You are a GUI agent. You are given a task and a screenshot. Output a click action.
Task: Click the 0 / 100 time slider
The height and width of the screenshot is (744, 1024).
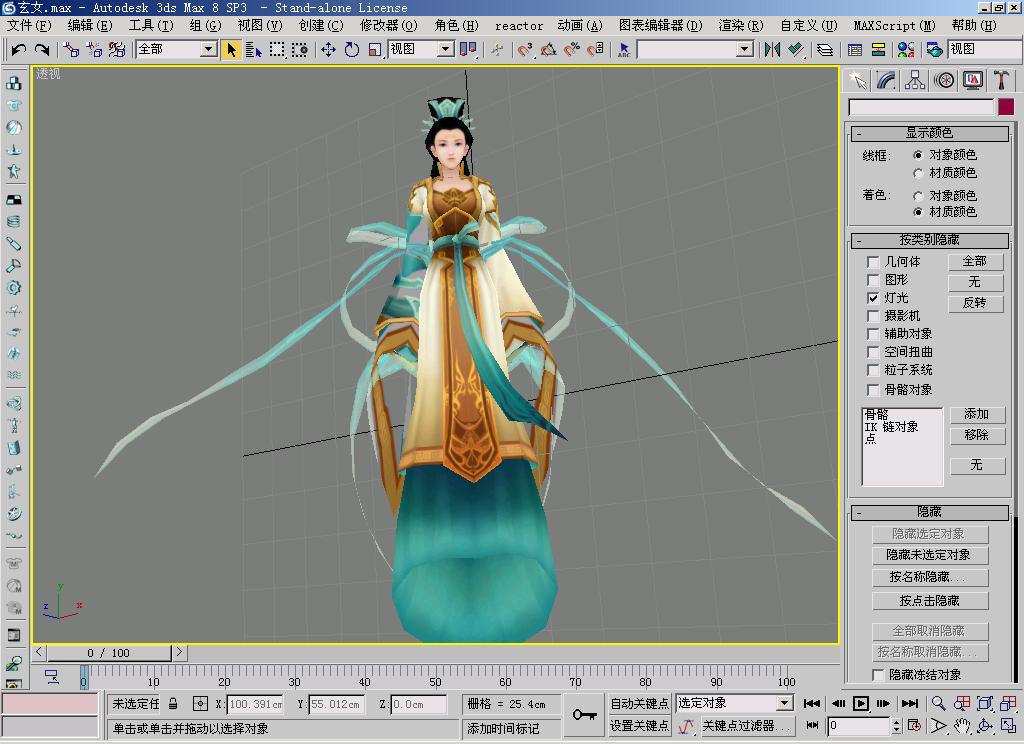point(109,652)
